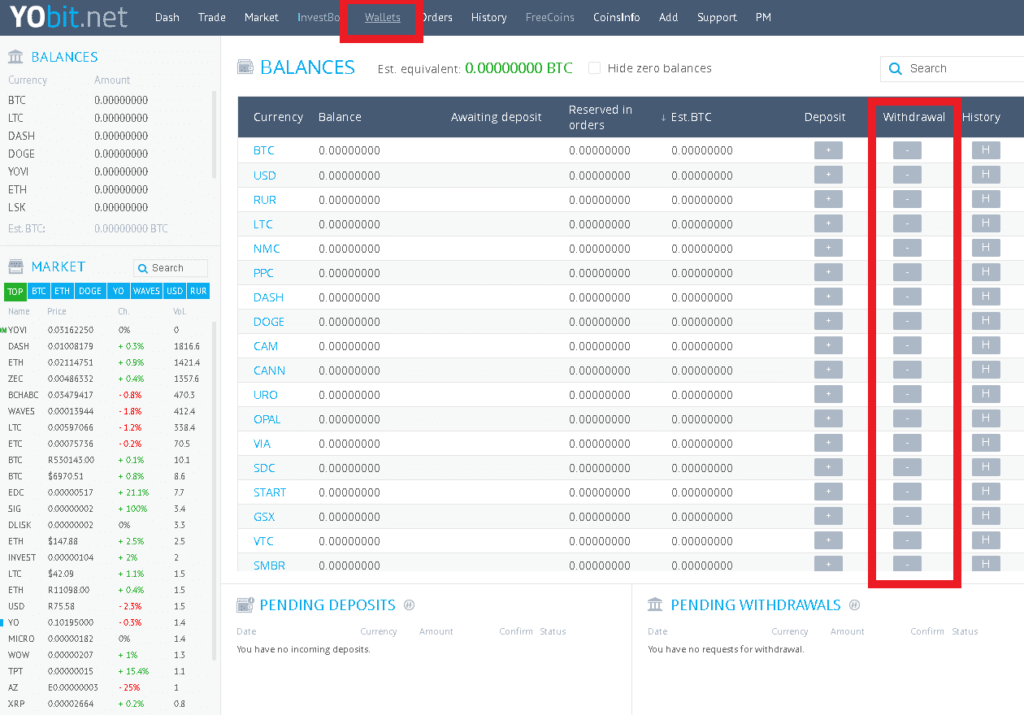Click the GSX withdrawal minus button
1024x715 pixels.
[907, 516]
